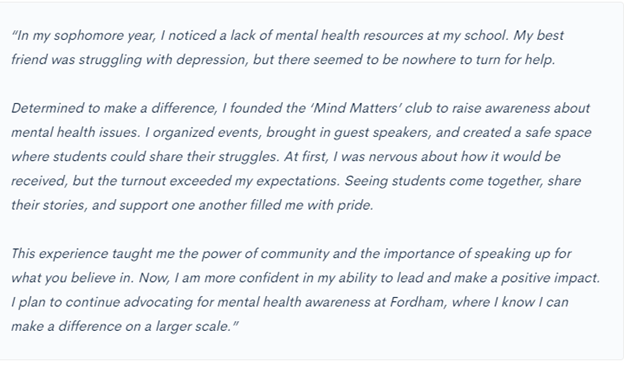The width and height of the screenshot is (624, 368).
Task: Click the word 'confident' in third paragraph
Action: 269,278
